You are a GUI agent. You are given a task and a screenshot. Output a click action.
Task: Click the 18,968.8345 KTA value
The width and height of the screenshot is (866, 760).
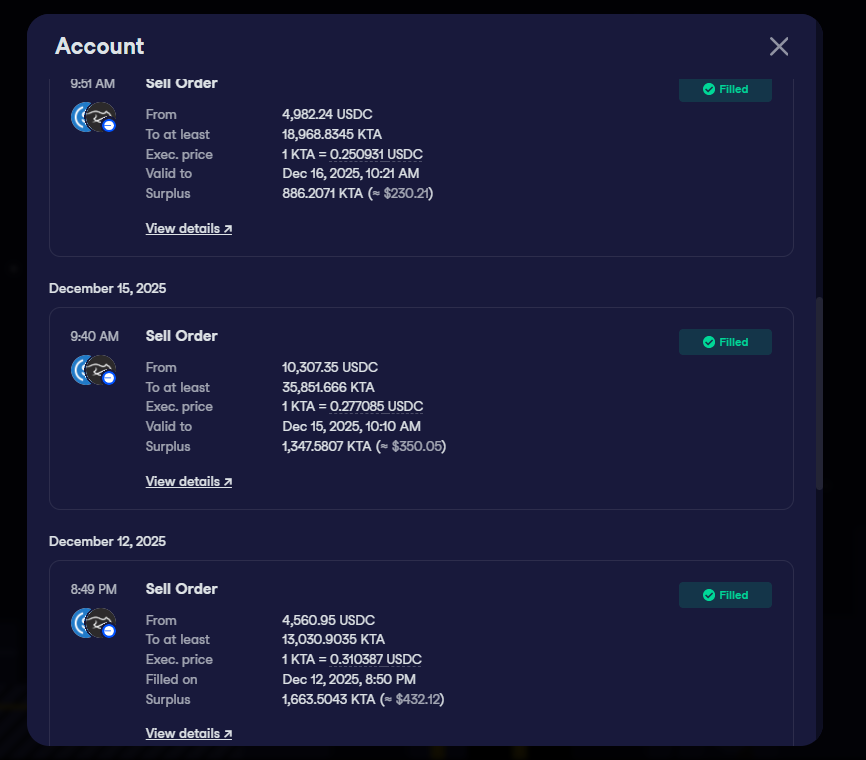coord(331,134)
